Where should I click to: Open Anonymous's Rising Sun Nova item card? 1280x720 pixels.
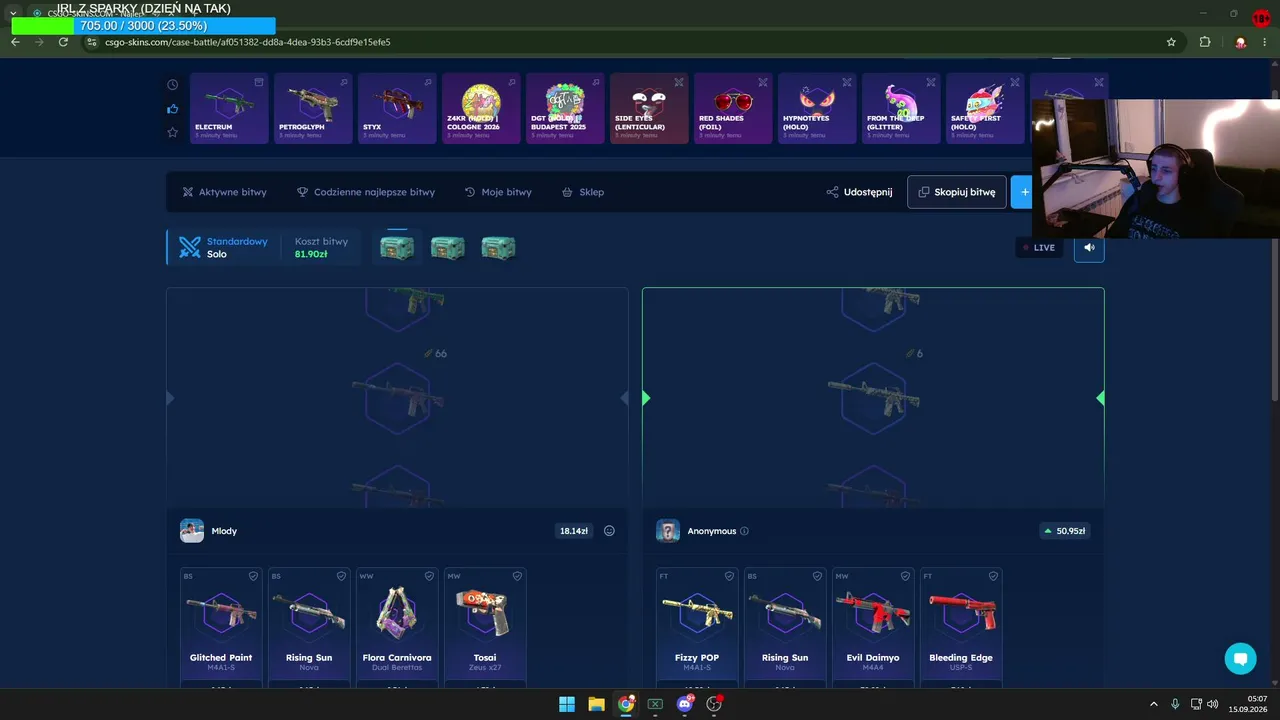[785, 627]
